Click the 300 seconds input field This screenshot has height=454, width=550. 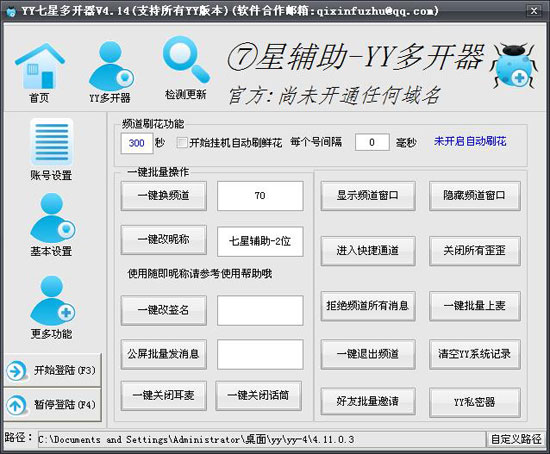point(137,143)
